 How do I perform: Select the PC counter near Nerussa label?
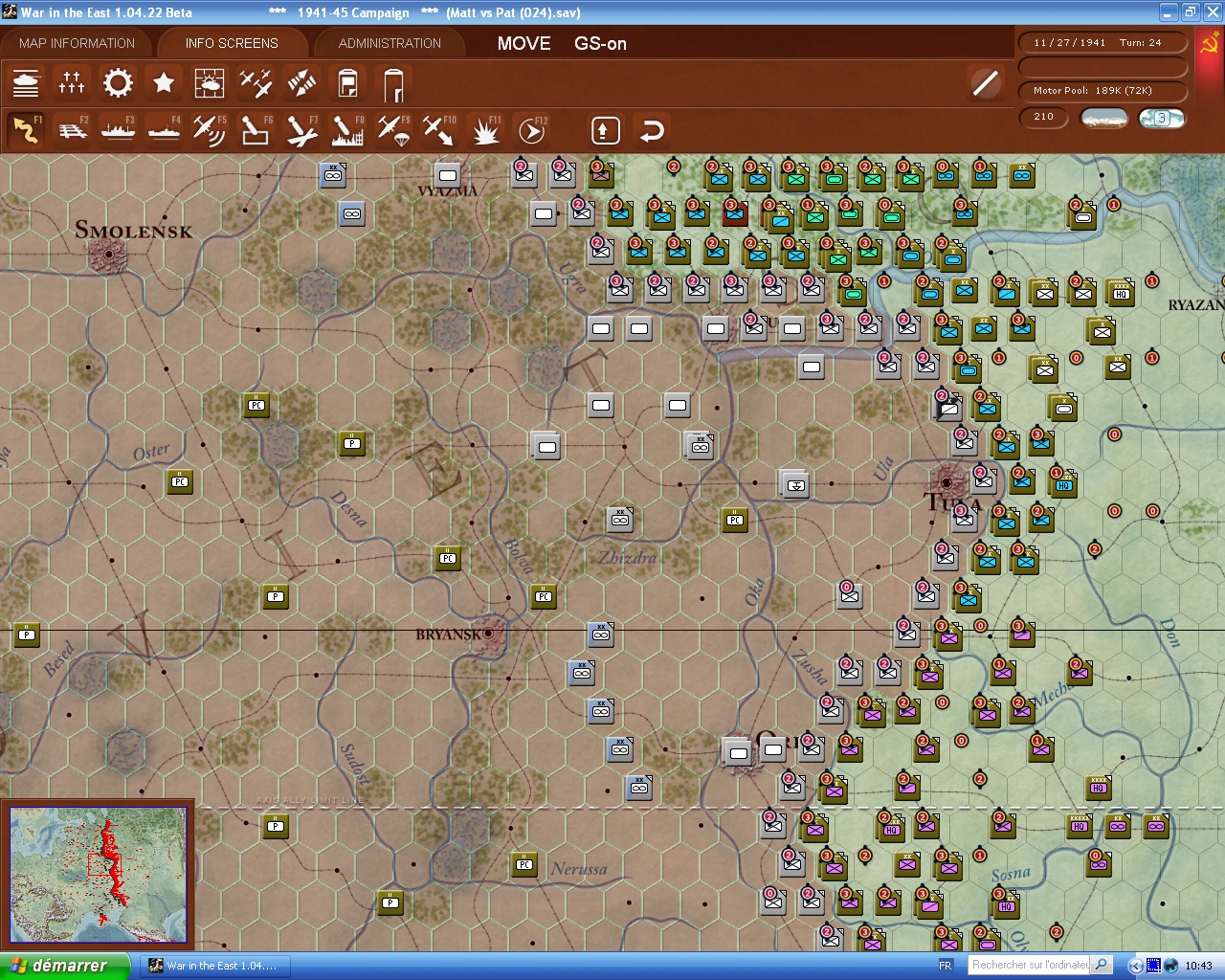[x=523, y=863]
